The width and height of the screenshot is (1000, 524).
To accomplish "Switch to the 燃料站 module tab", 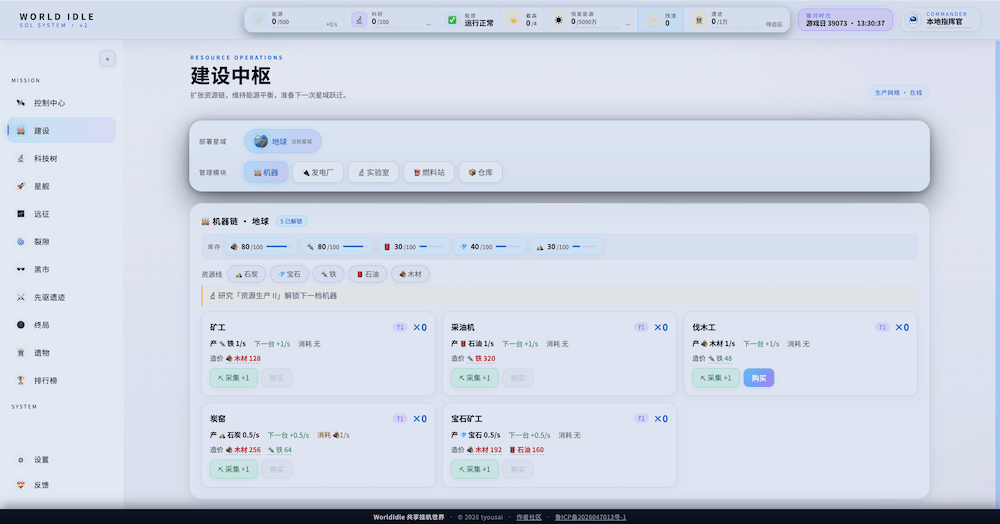I will tap(429, 172).
